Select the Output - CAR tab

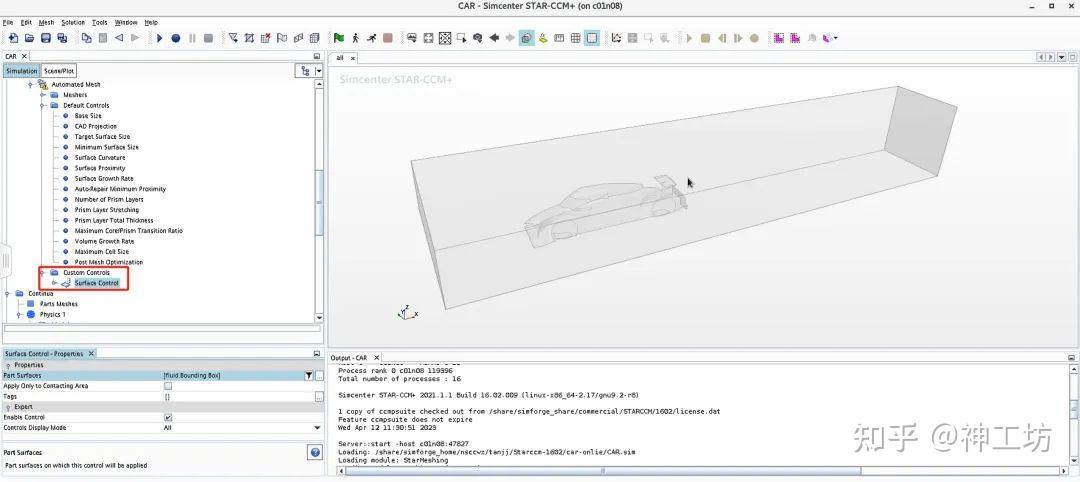click(x=350, y=358)
